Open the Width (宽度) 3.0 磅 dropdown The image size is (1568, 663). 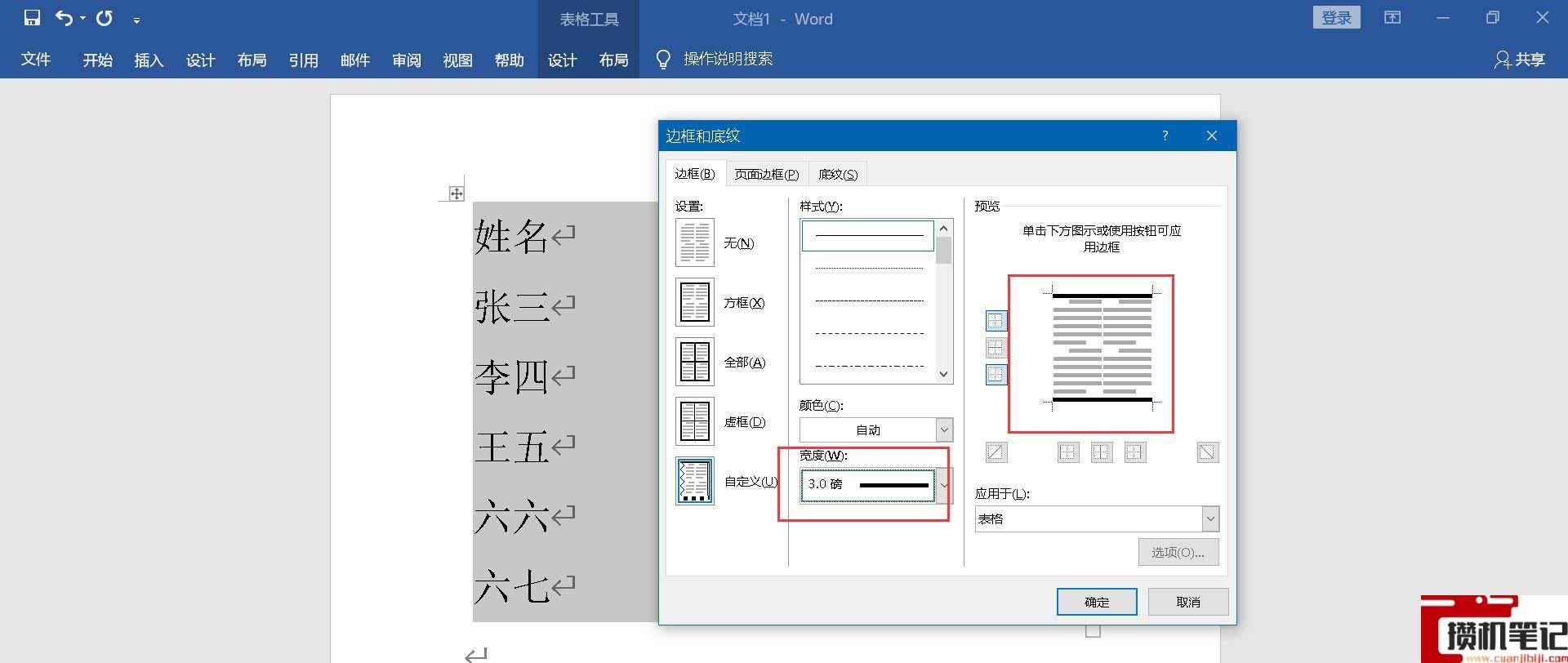(875, 484)
